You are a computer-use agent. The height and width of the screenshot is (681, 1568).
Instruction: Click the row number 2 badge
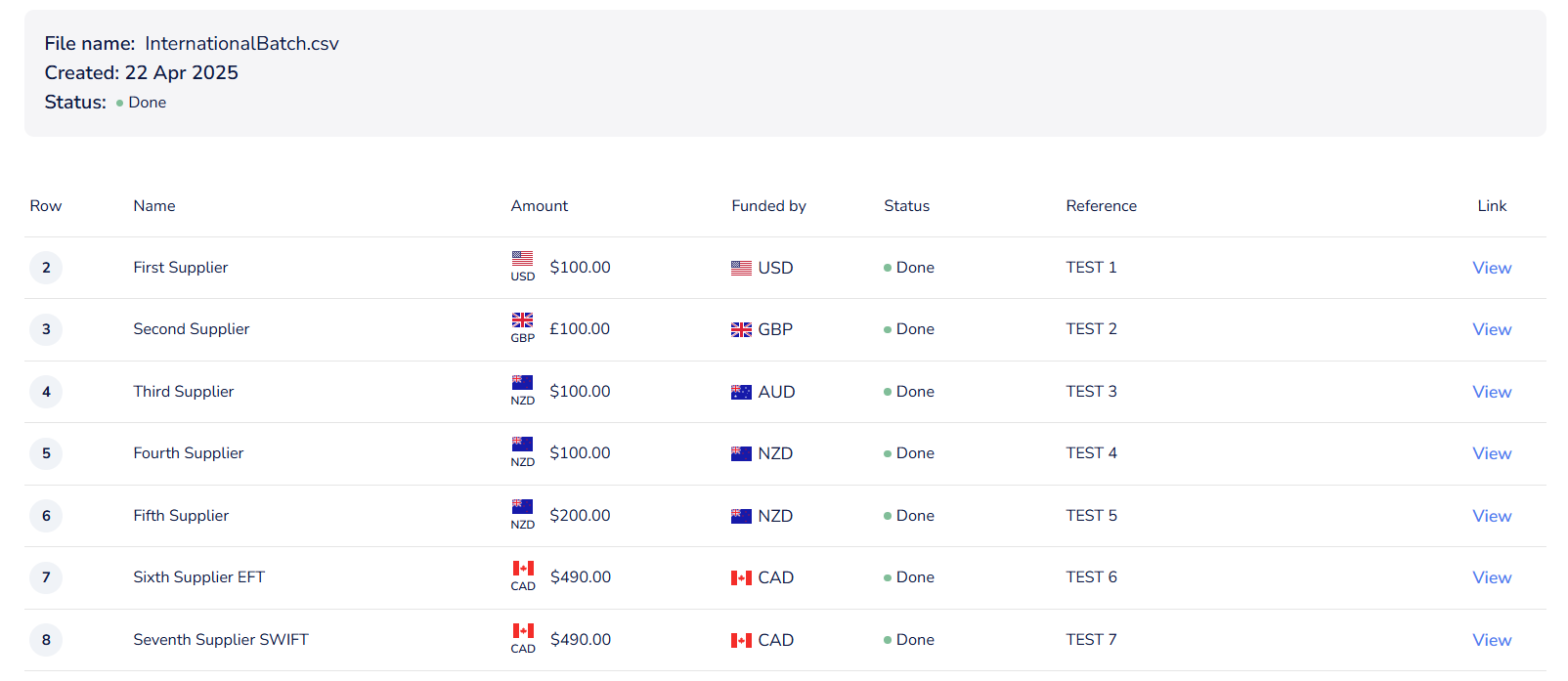[x=46, y=268]
